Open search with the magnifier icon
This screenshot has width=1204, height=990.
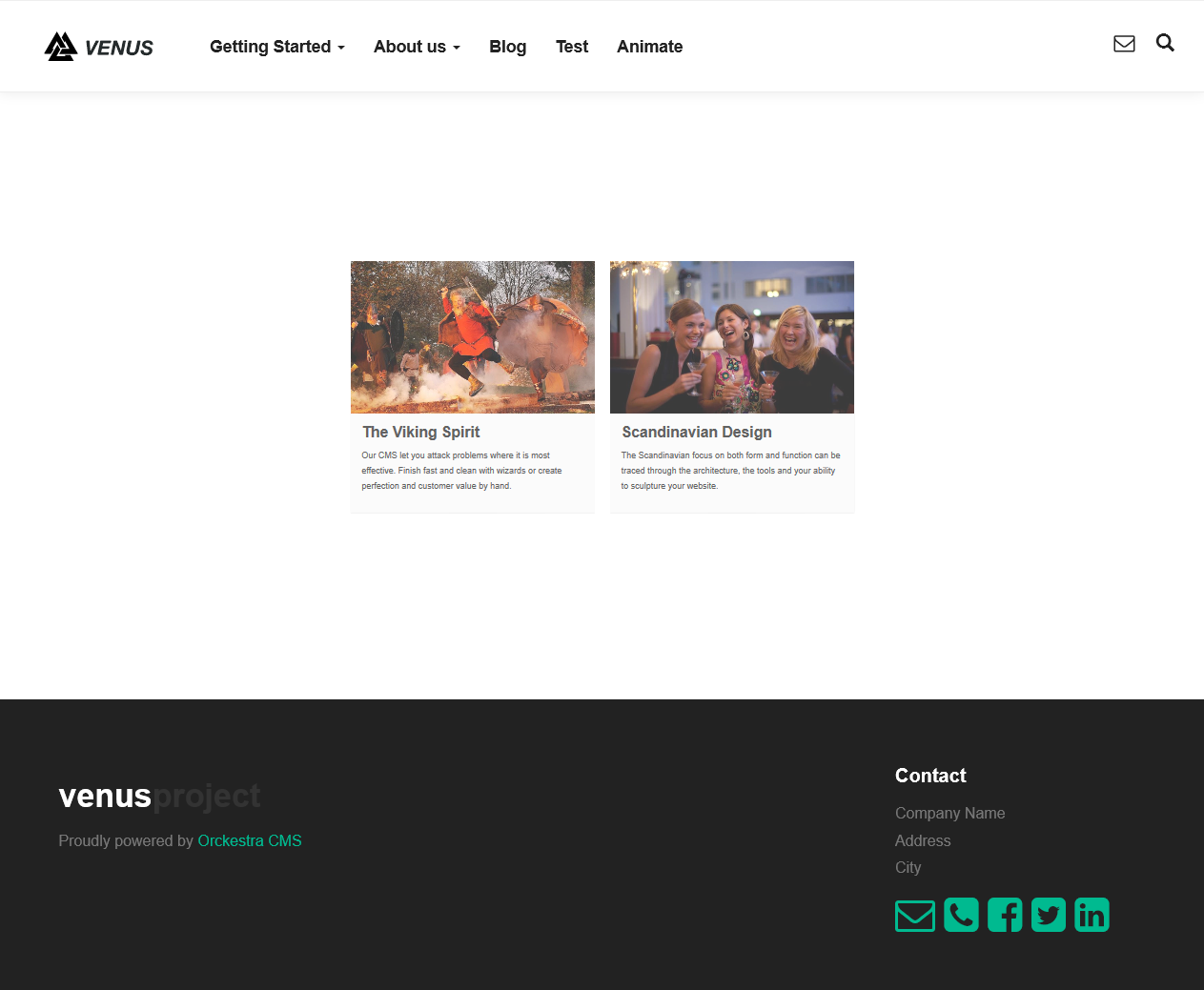pyautogui.click(x=1165, y=43)
